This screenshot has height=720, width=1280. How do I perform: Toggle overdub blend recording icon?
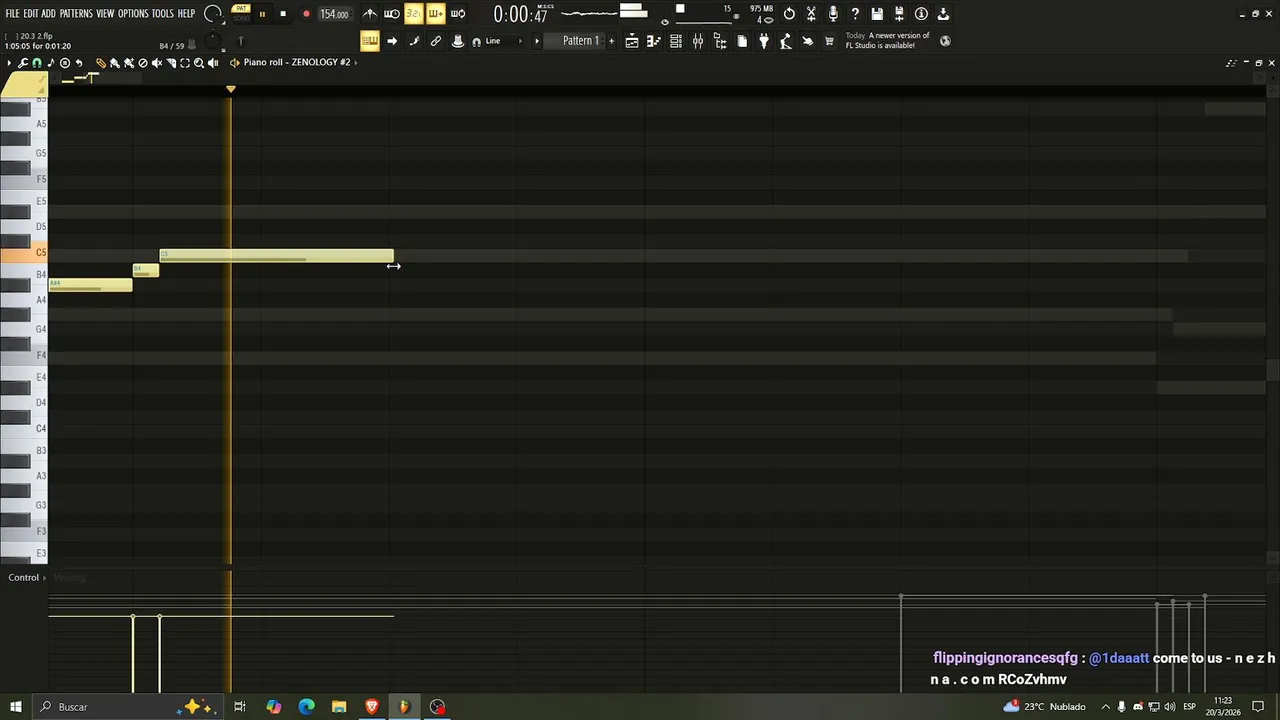point(436,14)
